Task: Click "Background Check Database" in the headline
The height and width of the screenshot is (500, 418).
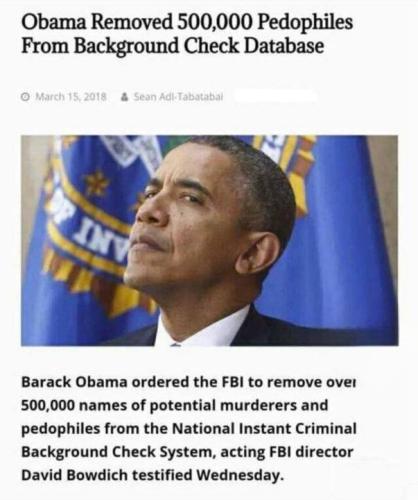Action: click(x=199, y=46)
